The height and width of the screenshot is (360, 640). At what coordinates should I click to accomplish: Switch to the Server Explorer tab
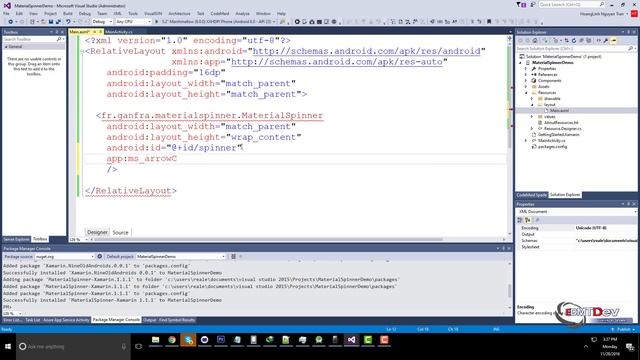[x=16, y=239]
